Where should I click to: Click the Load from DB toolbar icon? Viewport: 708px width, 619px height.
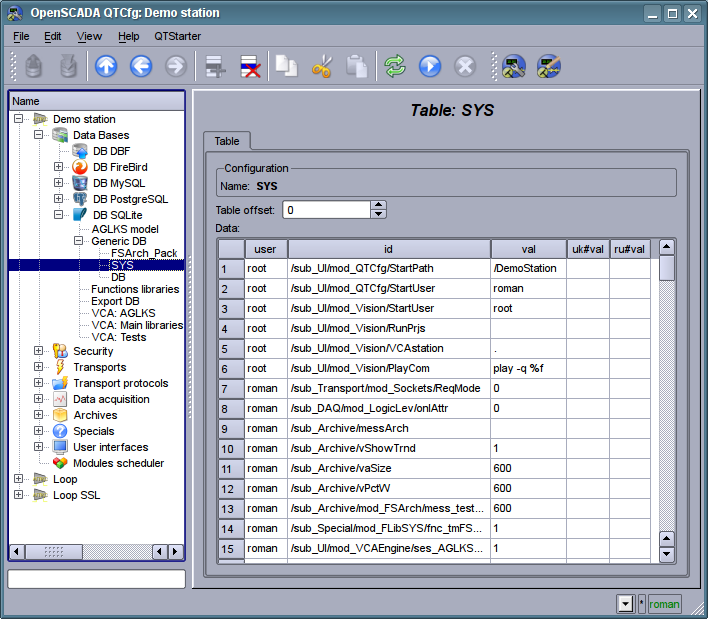33,66
